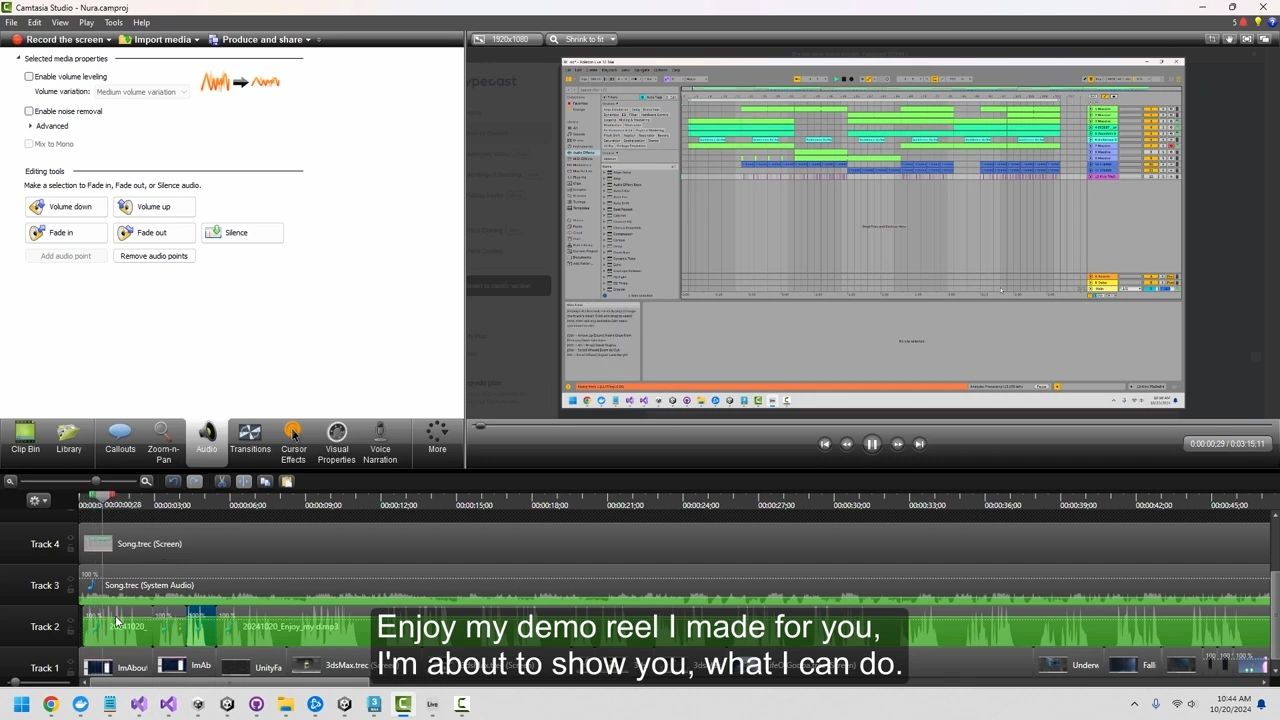Viewport: 1280px width, 720px height.
Task: Click the timeline zoom slider
Action: click(x=96, y=482)
